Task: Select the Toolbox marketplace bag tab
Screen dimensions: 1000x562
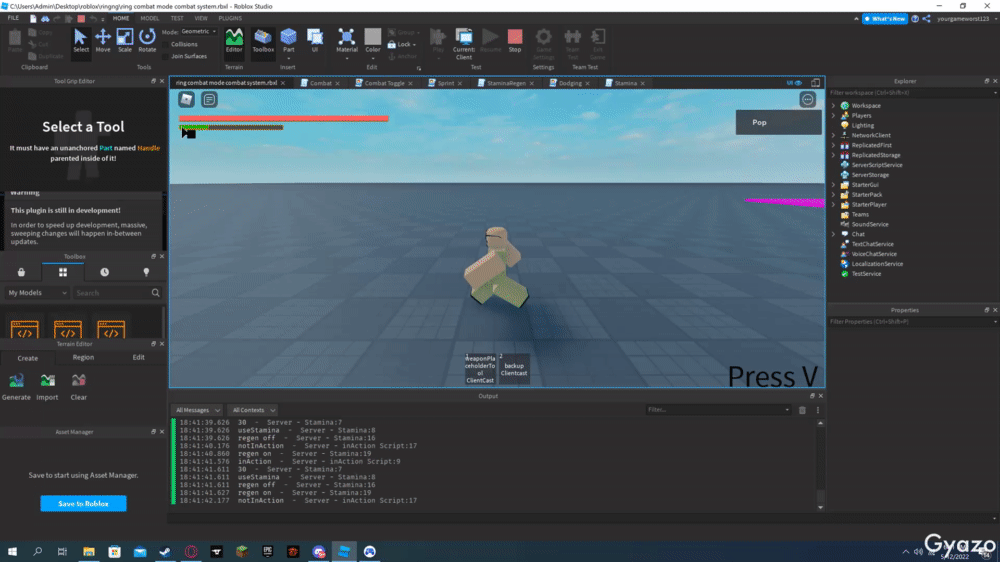Action: tap(21, 272)
